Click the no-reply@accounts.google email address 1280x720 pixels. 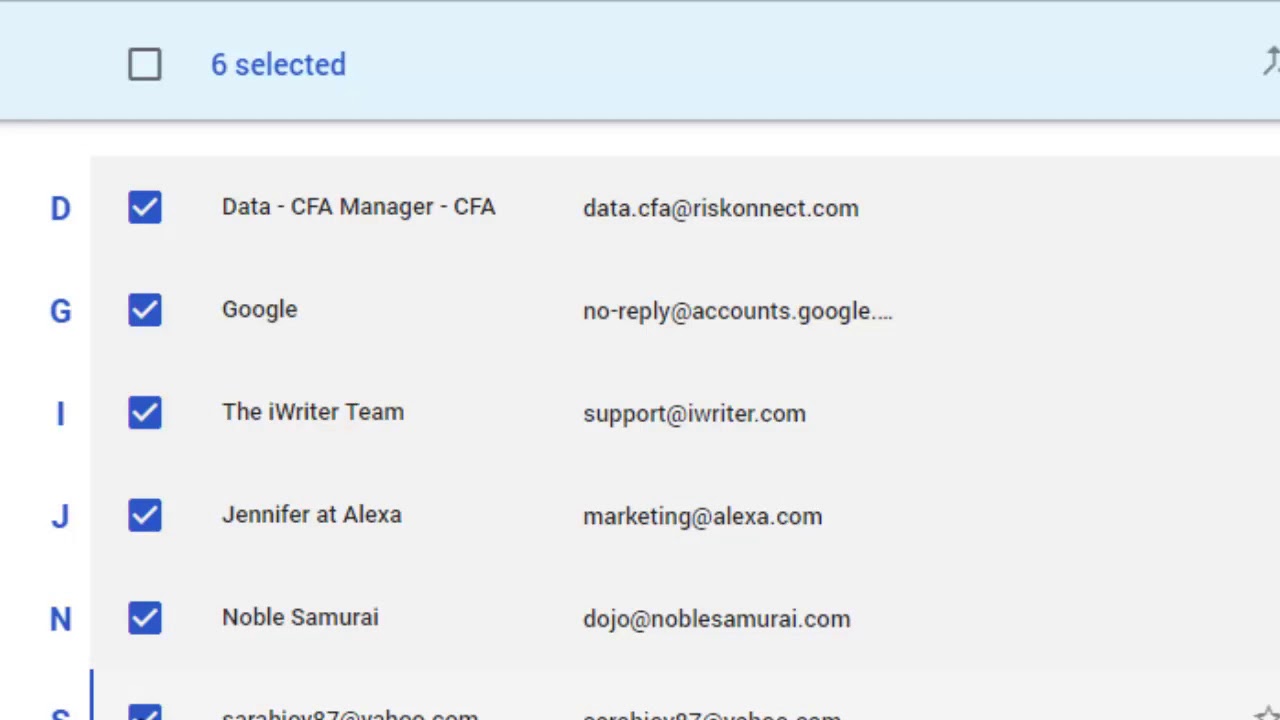pos(737,311)
